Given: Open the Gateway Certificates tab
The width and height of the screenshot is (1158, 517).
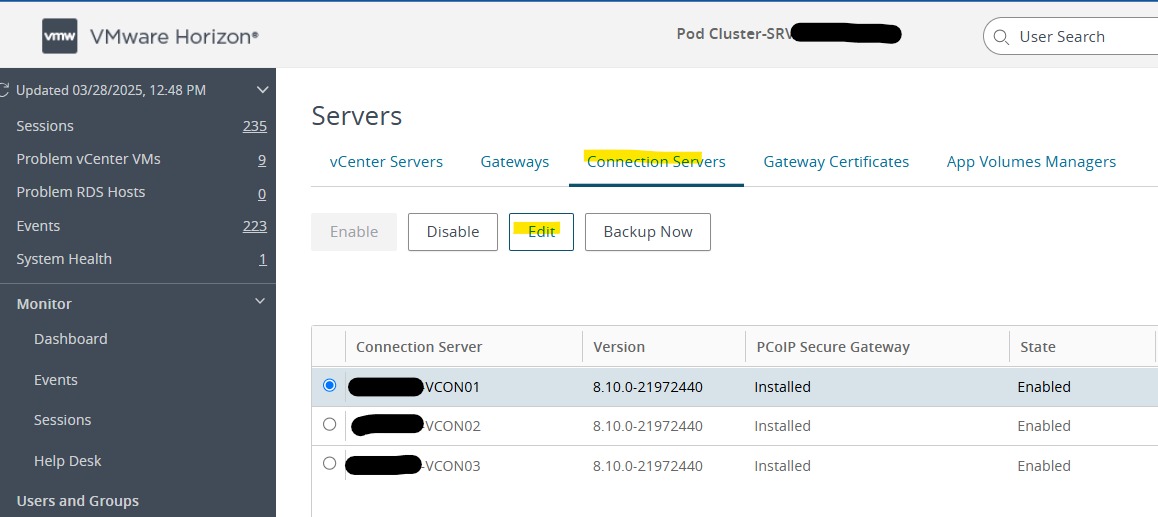Looking at the screenshot, I should tap(836, 162).
